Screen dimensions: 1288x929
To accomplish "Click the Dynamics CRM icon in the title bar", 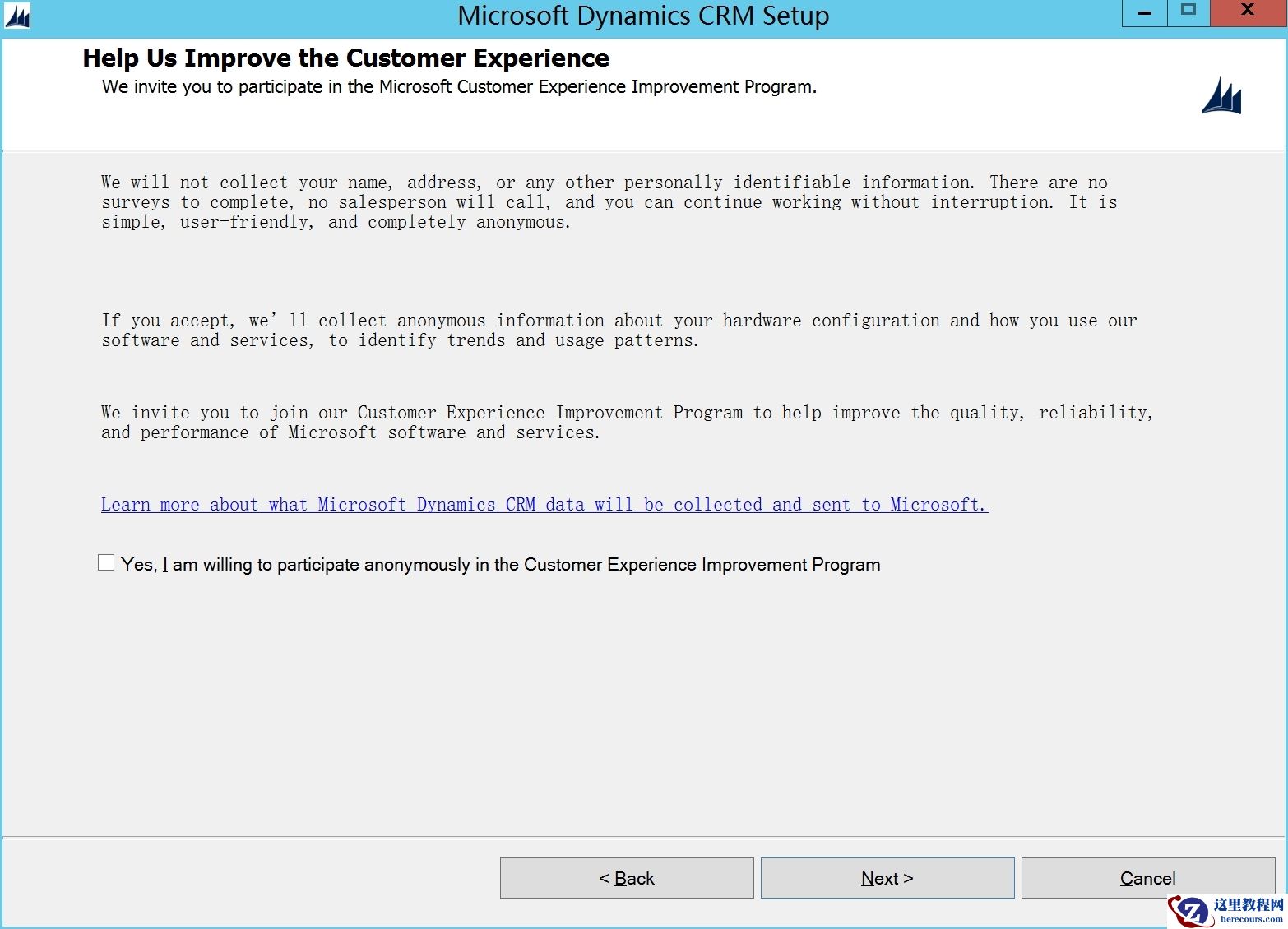I will click(16, 16).
